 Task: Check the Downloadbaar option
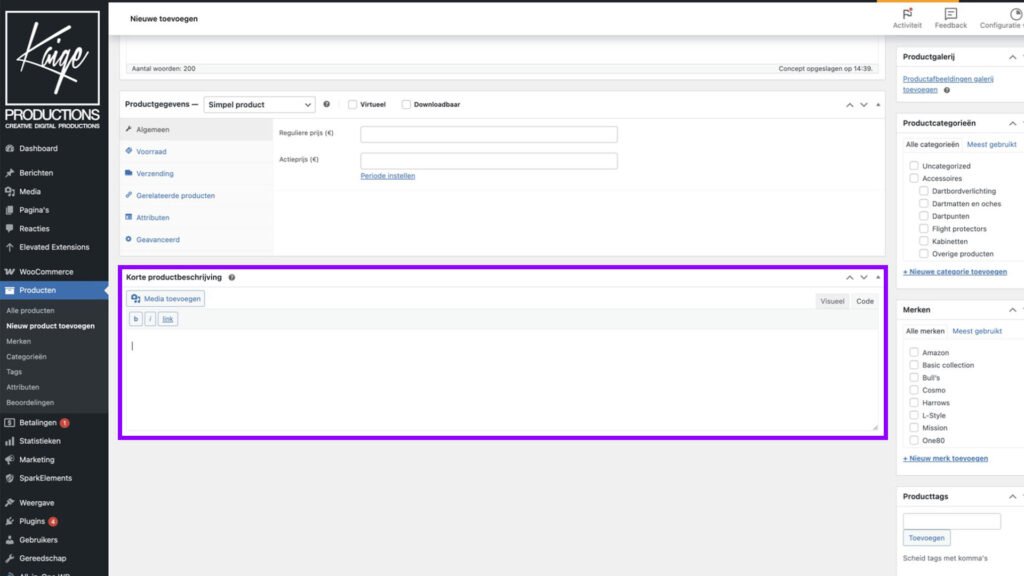(405, 103)
